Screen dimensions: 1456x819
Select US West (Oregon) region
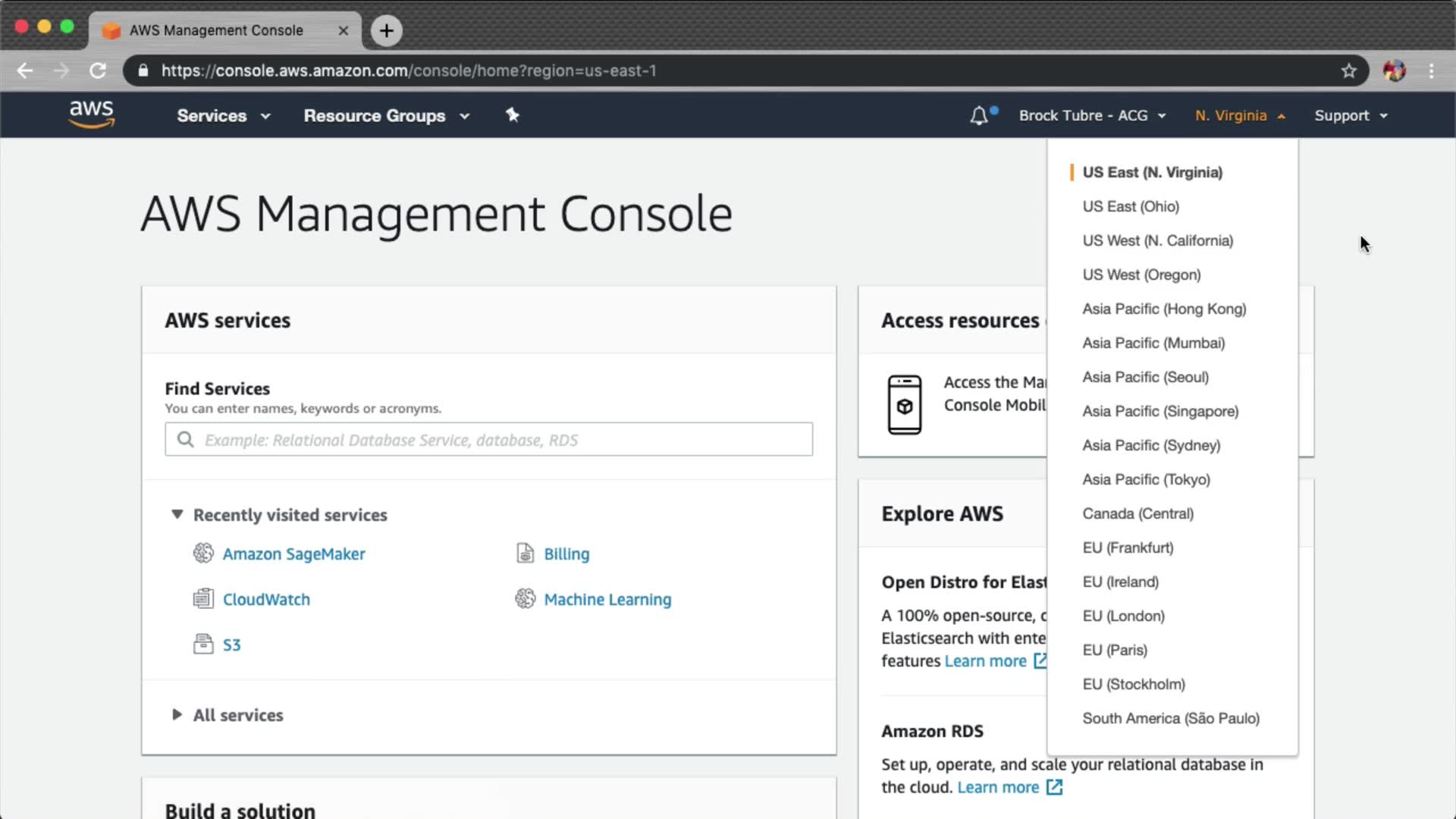coord(1141,275)
